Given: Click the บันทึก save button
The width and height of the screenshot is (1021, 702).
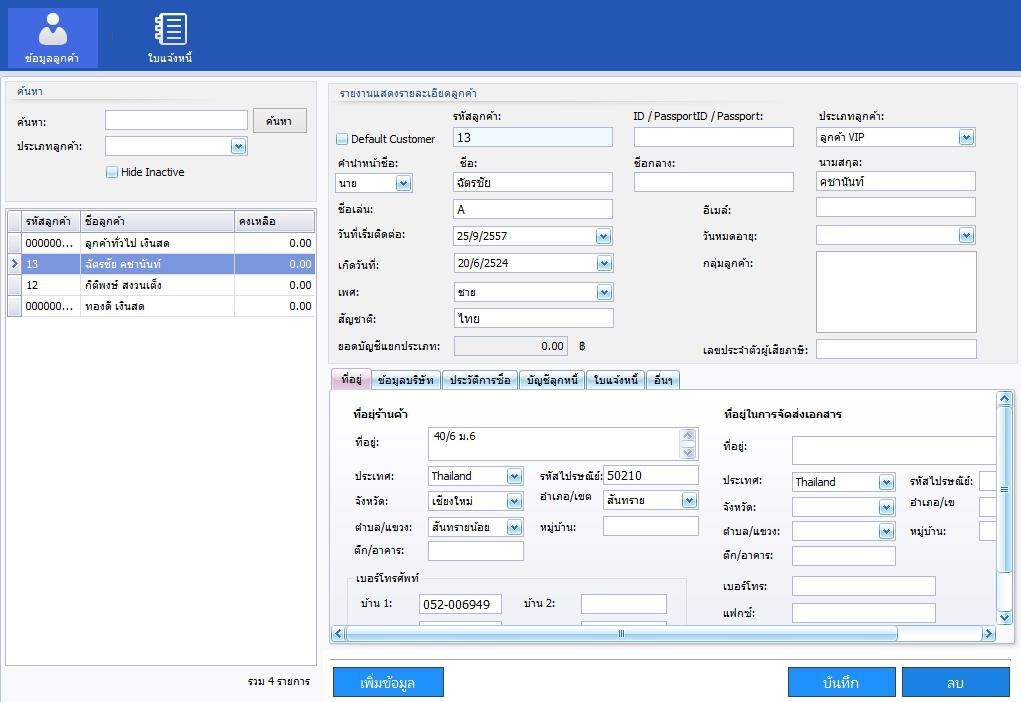Looking at the screenshot, I should [x=841, y=682].
